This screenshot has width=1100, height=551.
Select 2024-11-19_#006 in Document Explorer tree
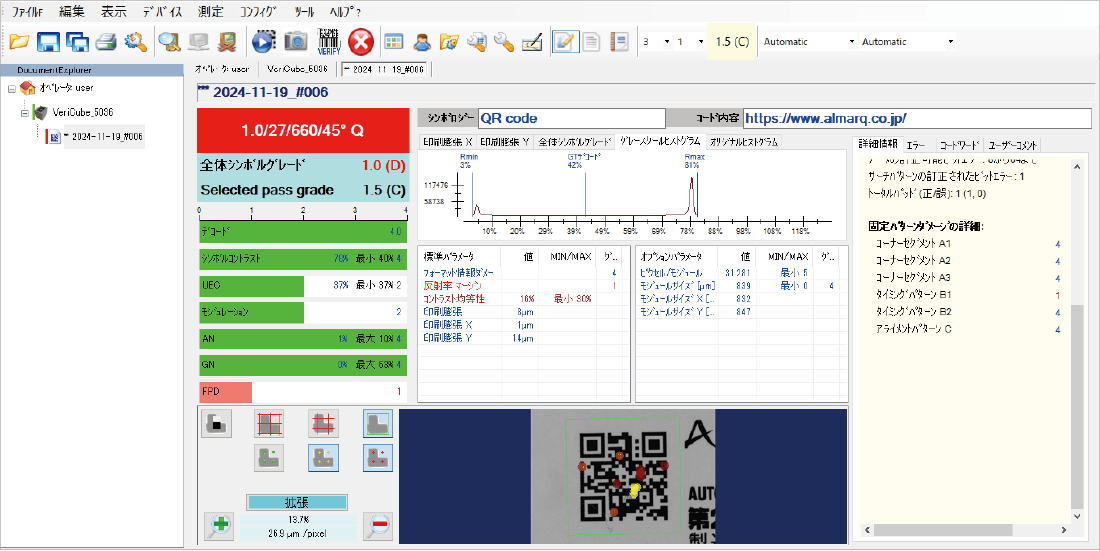click(103, 137)
